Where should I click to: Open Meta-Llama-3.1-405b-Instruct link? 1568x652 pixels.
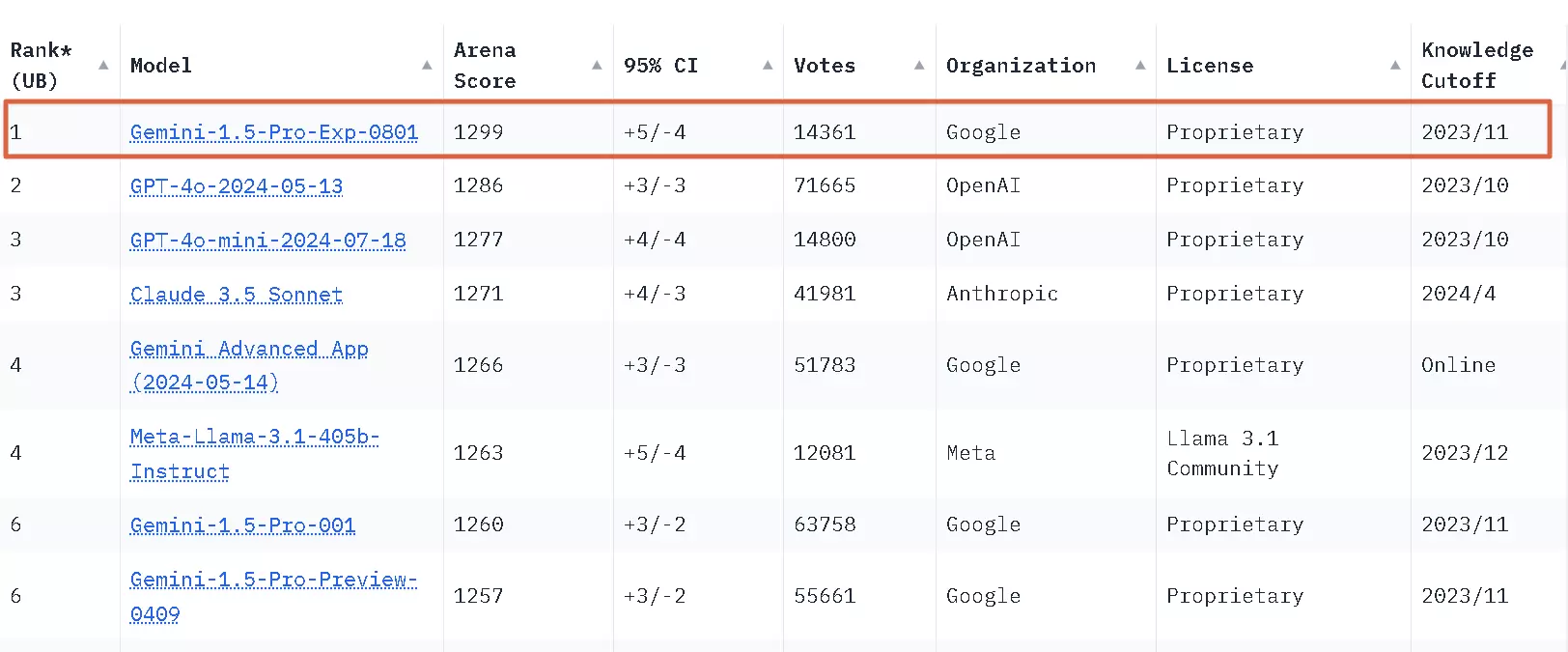[x=255, y=454]
